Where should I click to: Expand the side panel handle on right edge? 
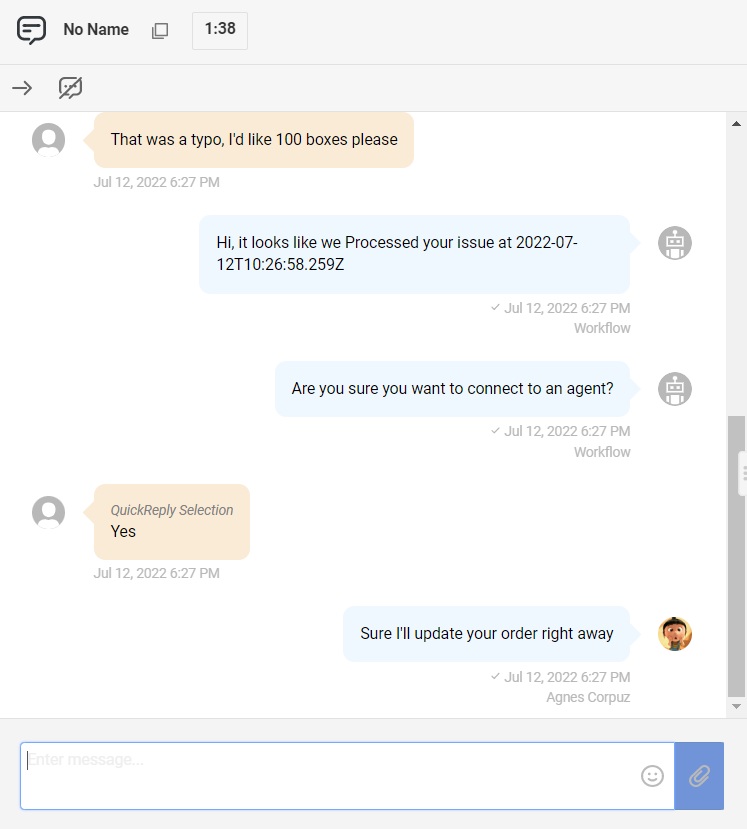742,472
